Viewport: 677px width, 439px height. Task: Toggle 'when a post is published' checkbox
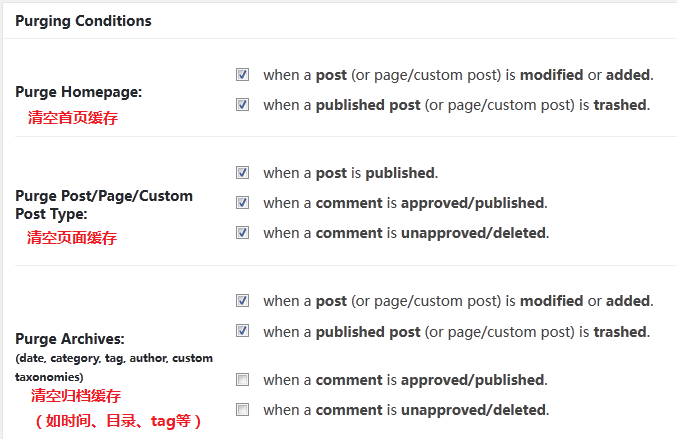pyautogui.click(x=243, y=172)
